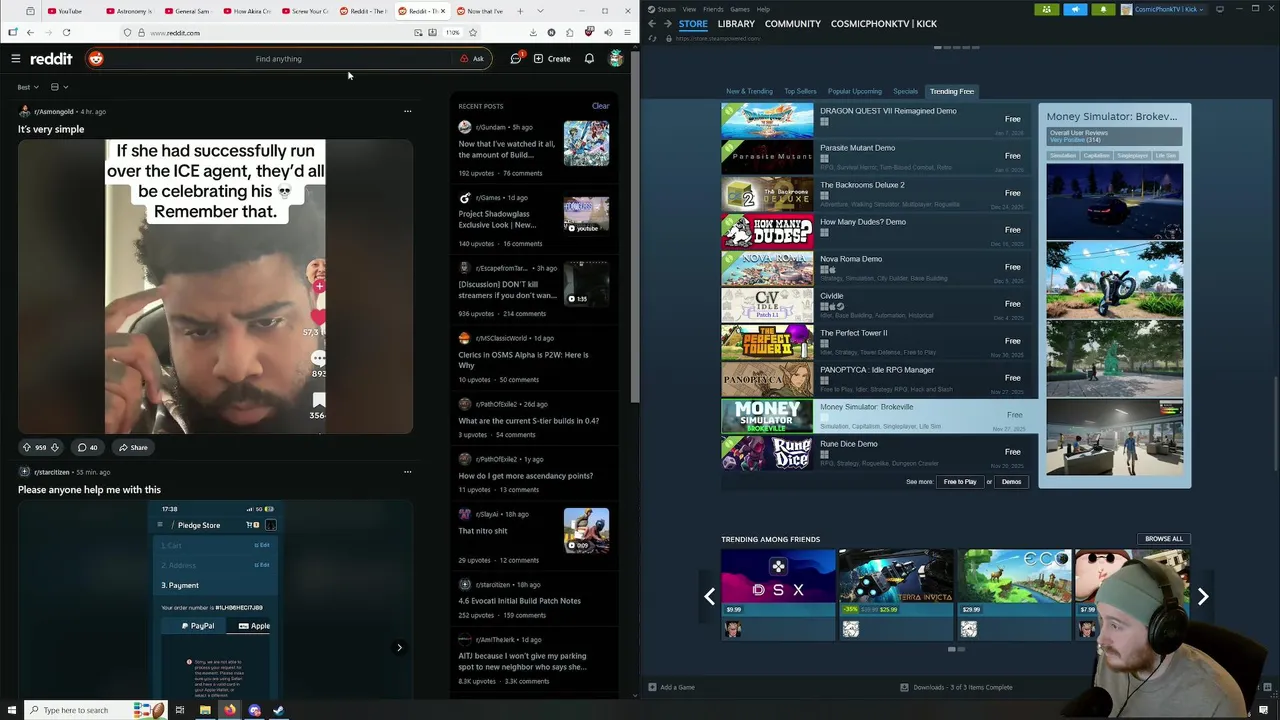1280x720 pixels.
Task: Upvote the r/Asmongold post
Action: coord(26,447)
